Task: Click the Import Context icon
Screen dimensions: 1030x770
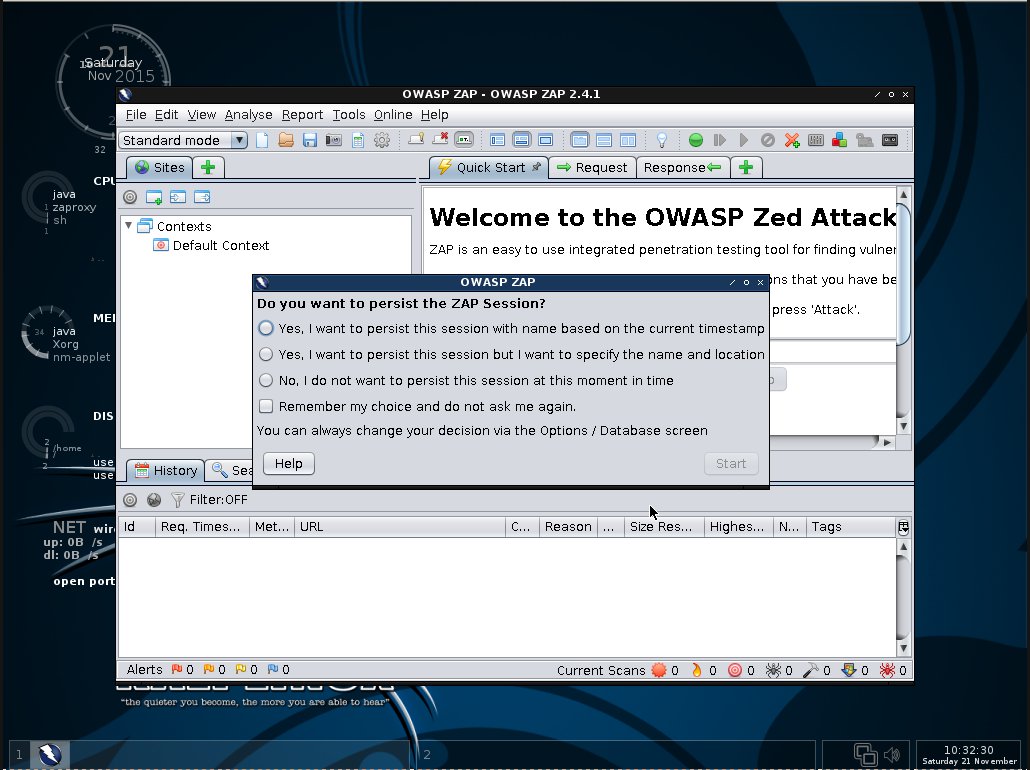Action: 178,197
